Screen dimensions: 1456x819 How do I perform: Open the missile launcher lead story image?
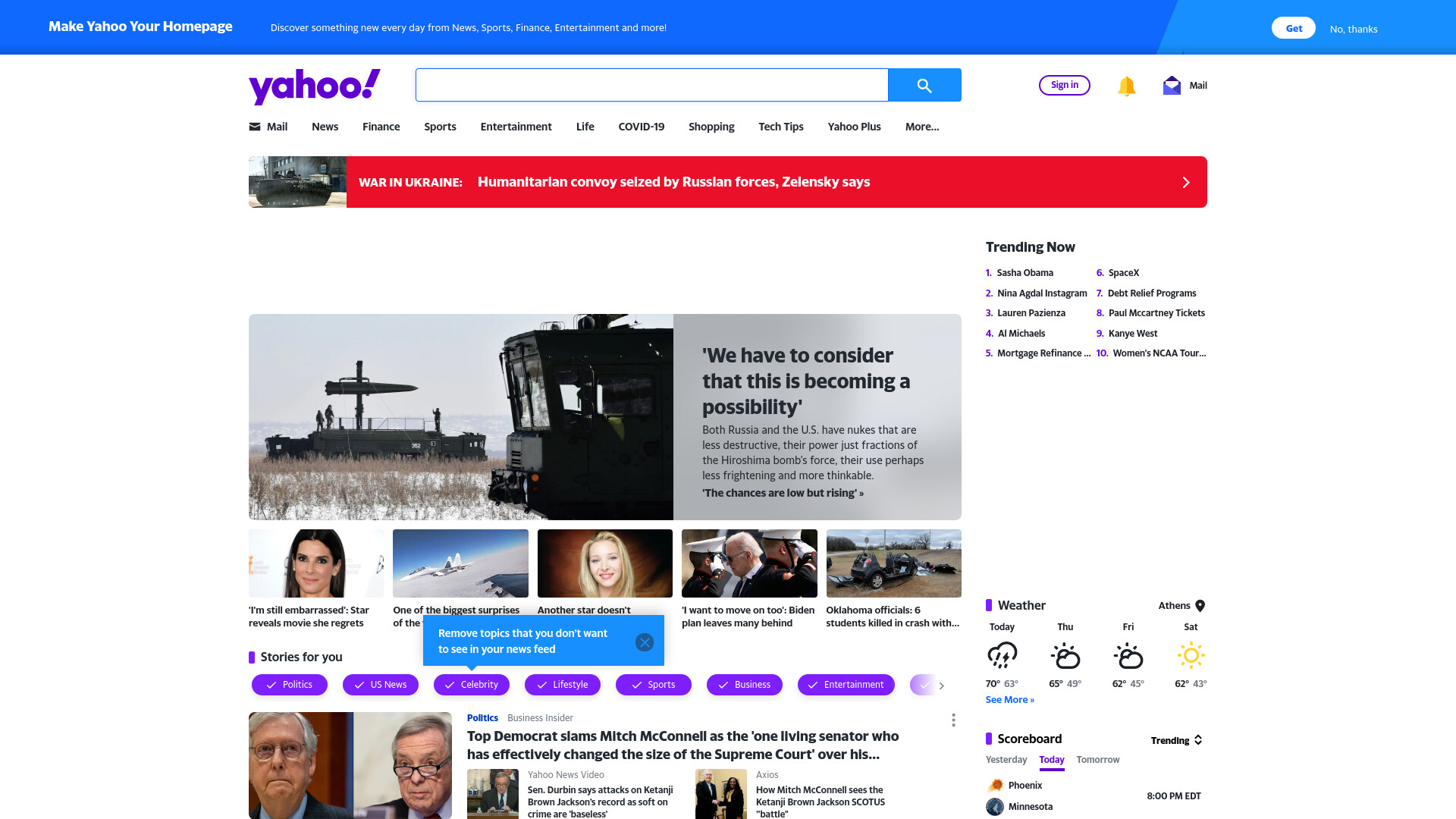point(461,417)
